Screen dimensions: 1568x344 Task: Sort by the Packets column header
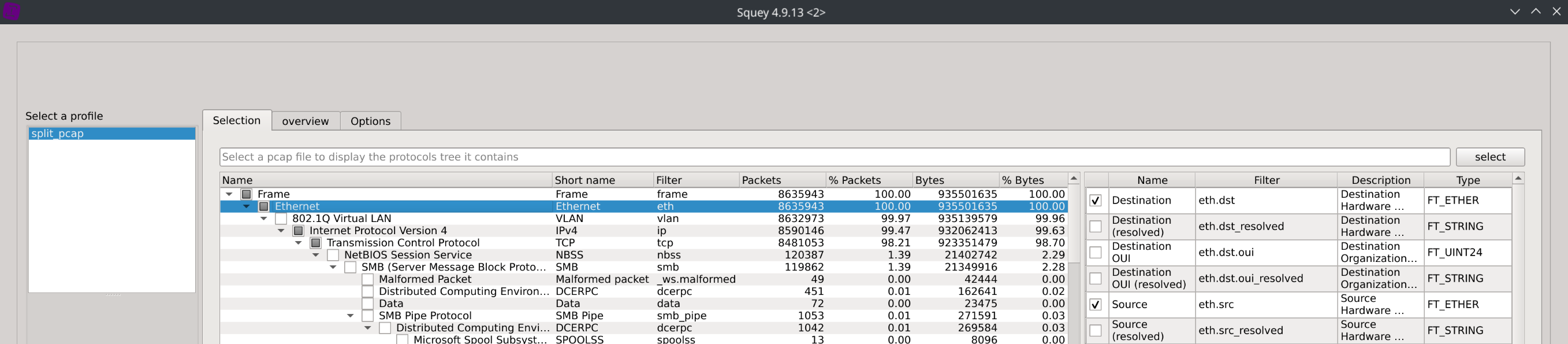pos(761,180)
